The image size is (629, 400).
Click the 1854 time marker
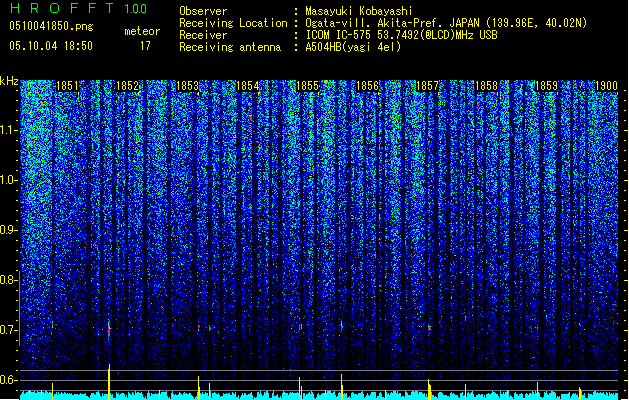(248, 86)
